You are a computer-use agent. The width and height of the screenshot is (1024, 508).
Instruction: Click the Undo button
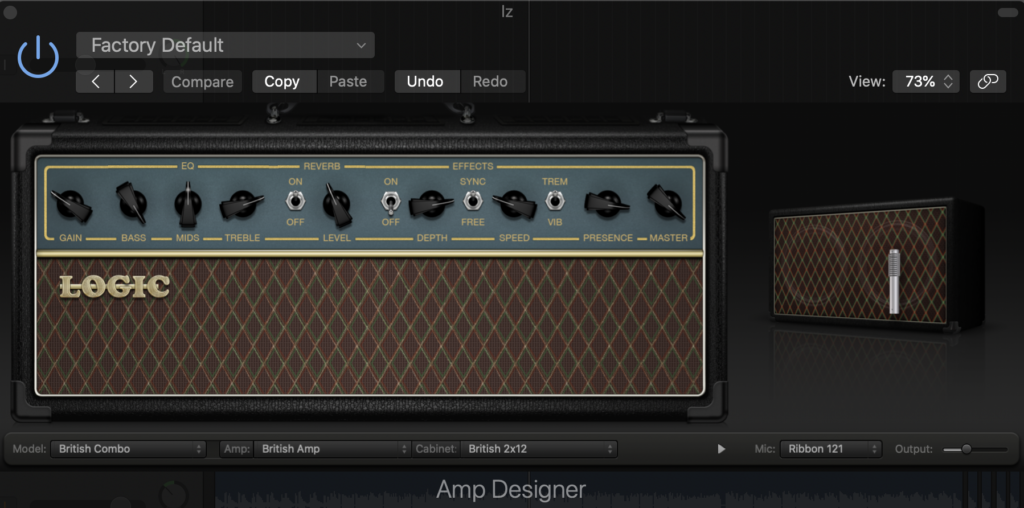[x=427, y=82]
